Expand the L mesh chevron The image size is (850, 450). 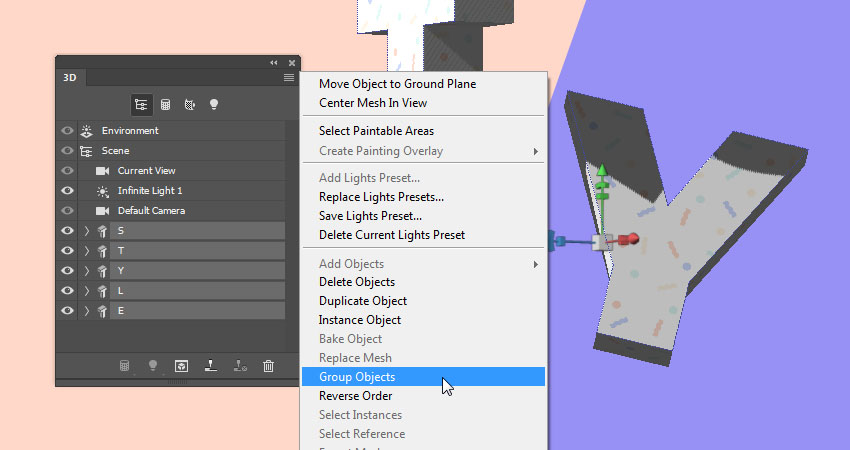click(x=87, y=291)
